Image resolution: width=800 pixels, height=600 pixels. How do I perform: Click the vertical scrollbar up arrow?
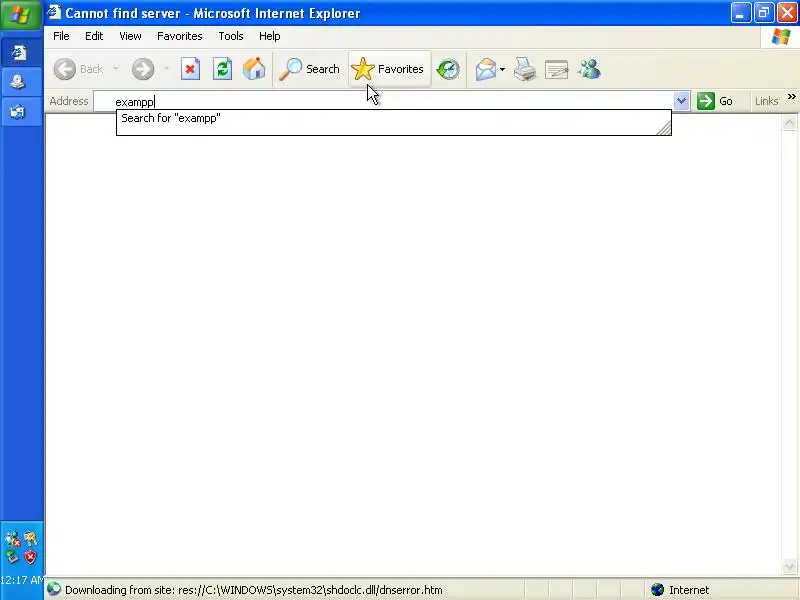789,122
